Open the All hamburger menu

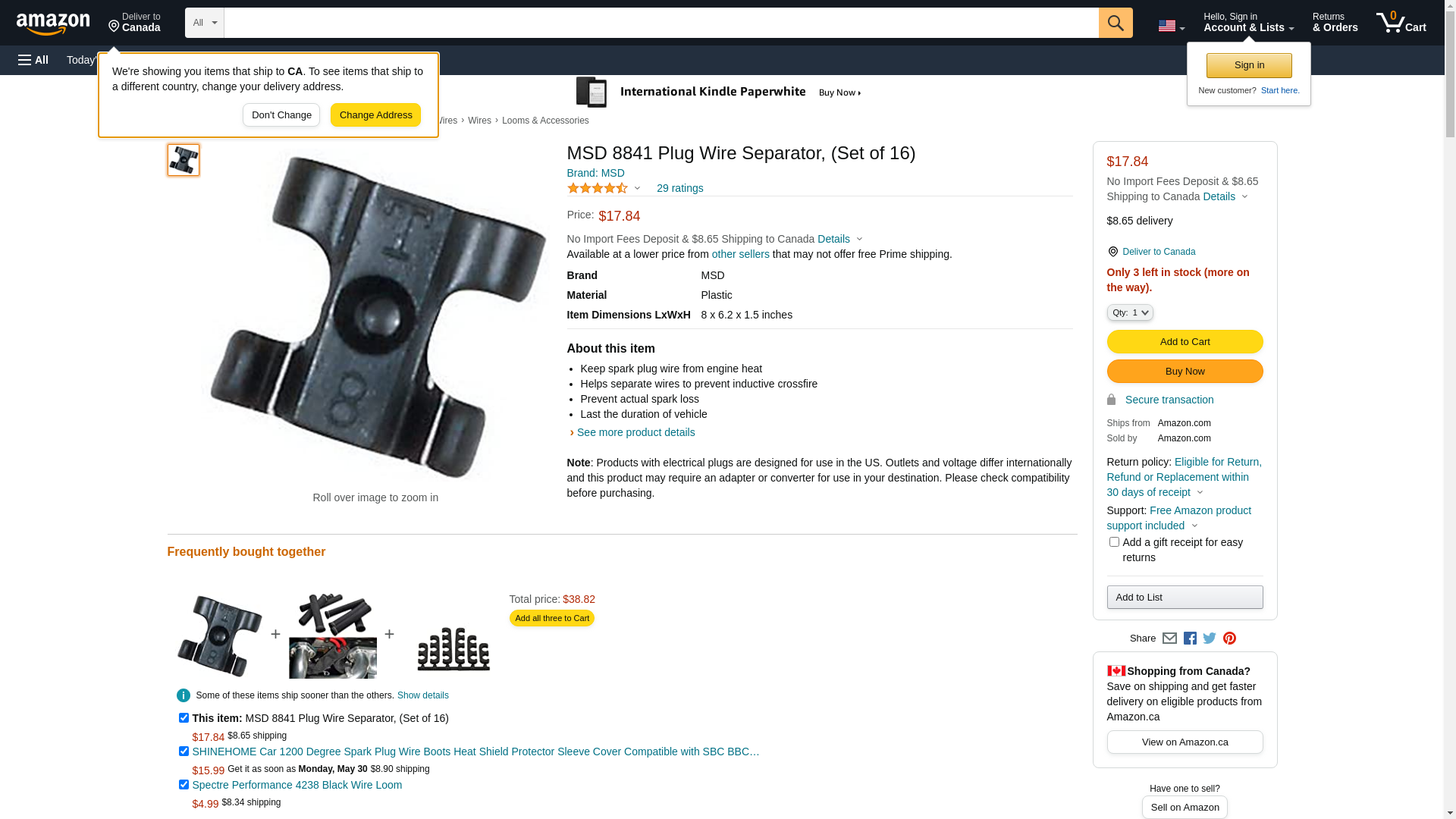pyautogui.click(x=33, y=60)
